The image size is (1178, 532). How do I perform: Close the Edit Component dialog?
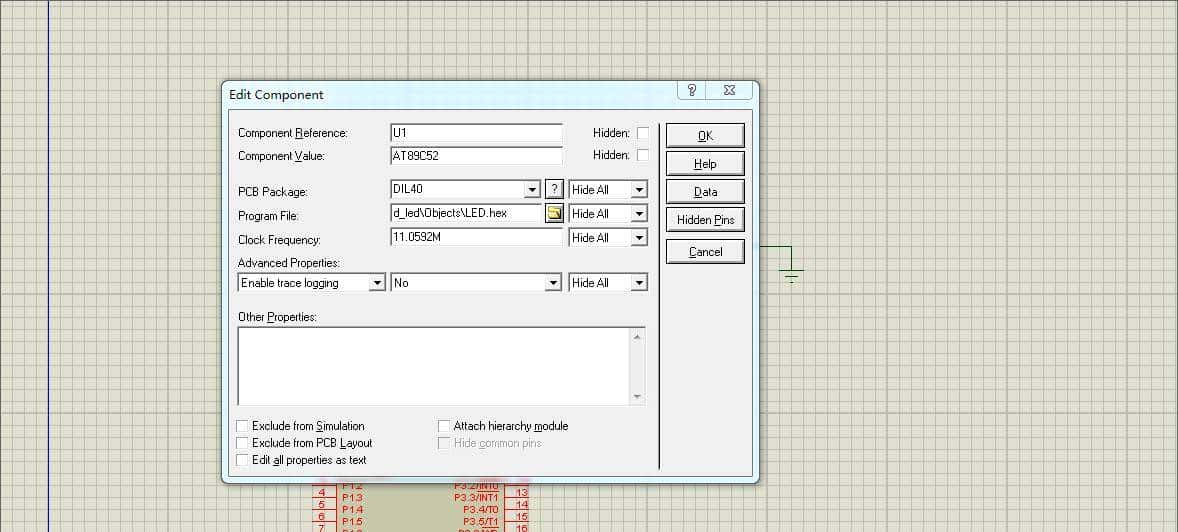(x=730, y=90)
